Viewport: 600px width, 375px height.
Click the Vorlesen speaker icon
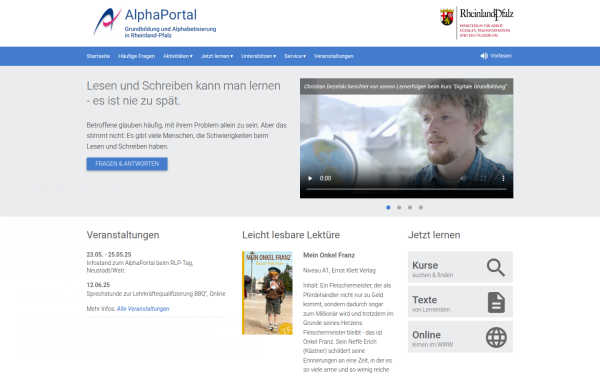484,56
